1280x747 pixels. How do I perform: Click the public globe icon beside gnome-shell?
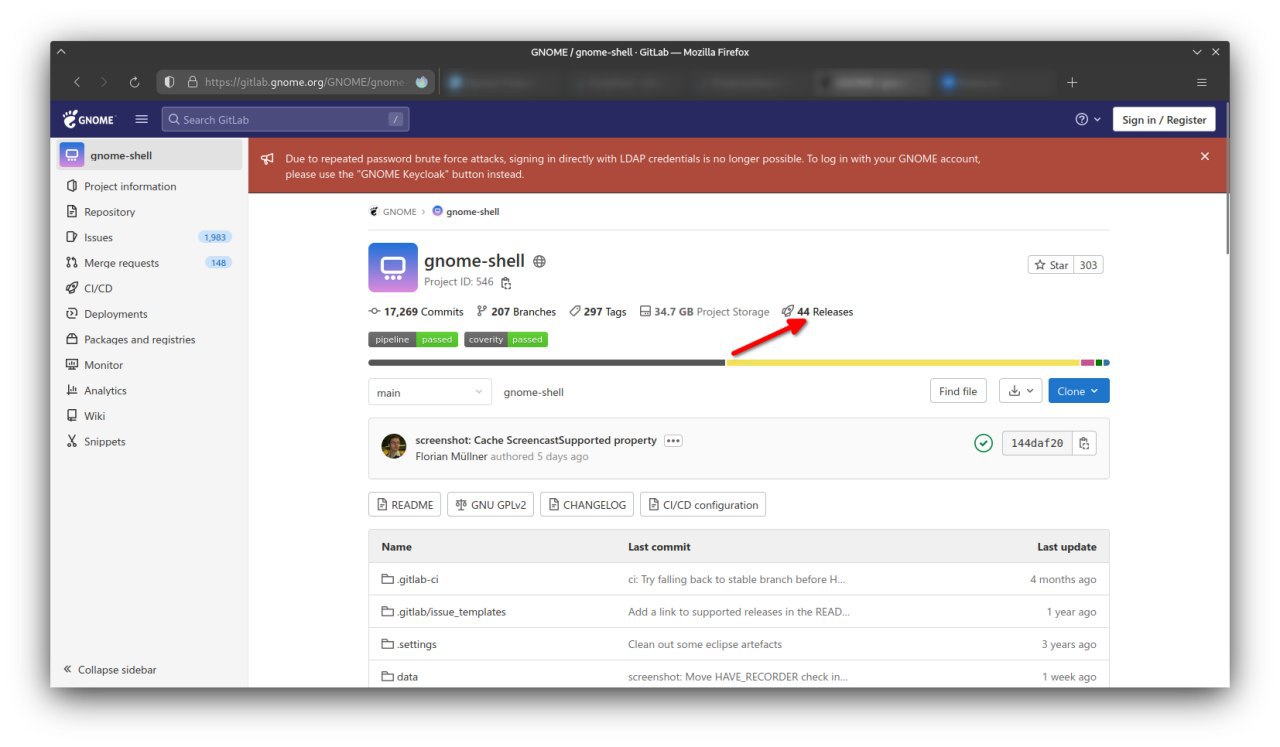540,261
